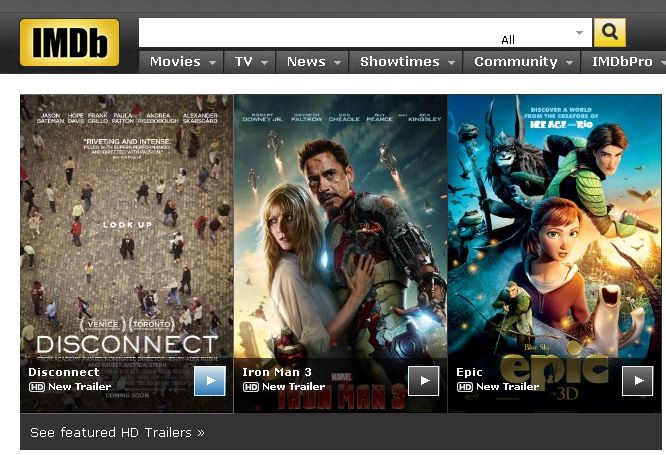
Task: Expand the Community menu arrow
Action: (x=569, y=63)
